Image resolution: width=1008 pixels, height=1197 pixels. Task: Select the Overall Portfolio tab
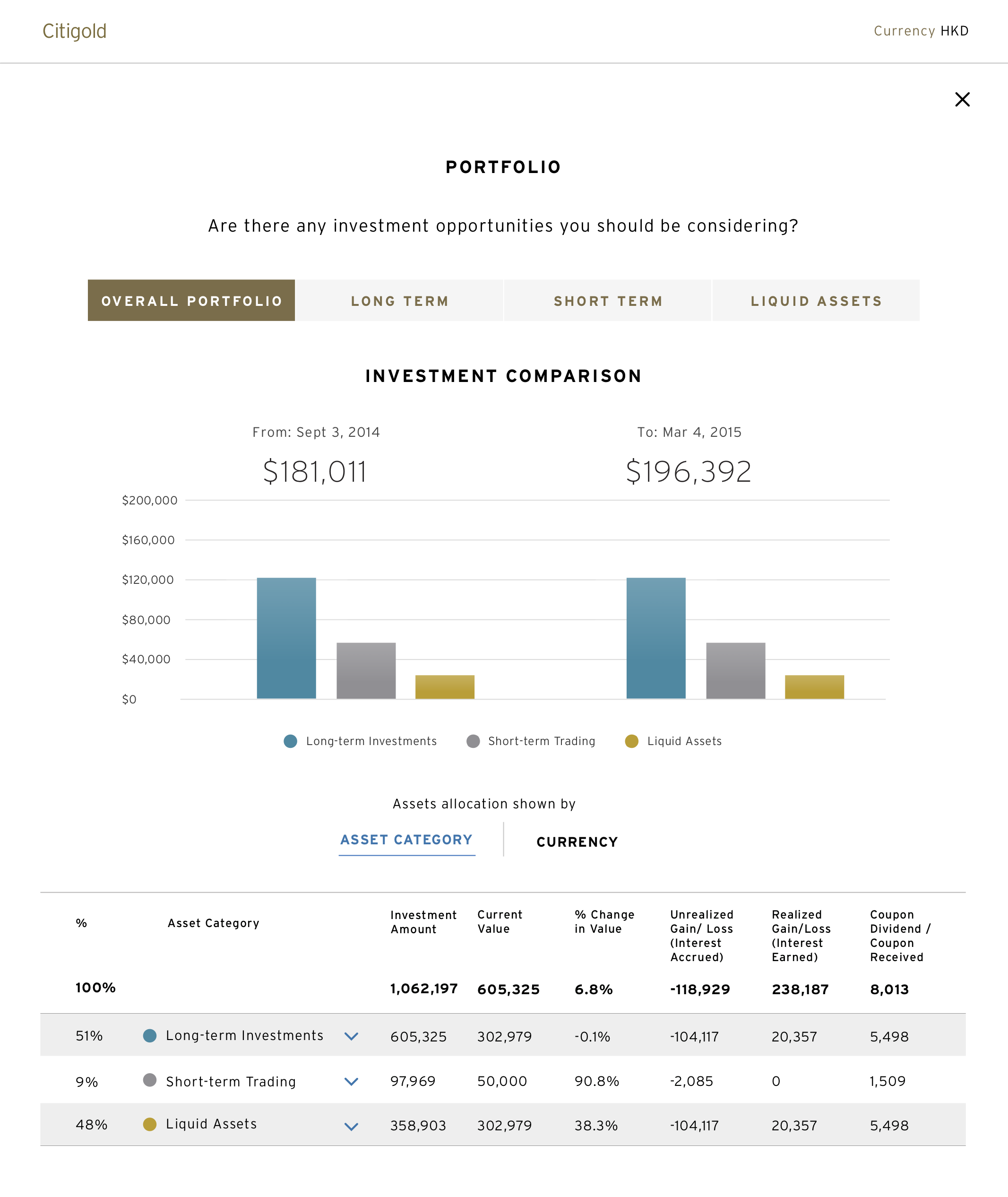point(191,301)
